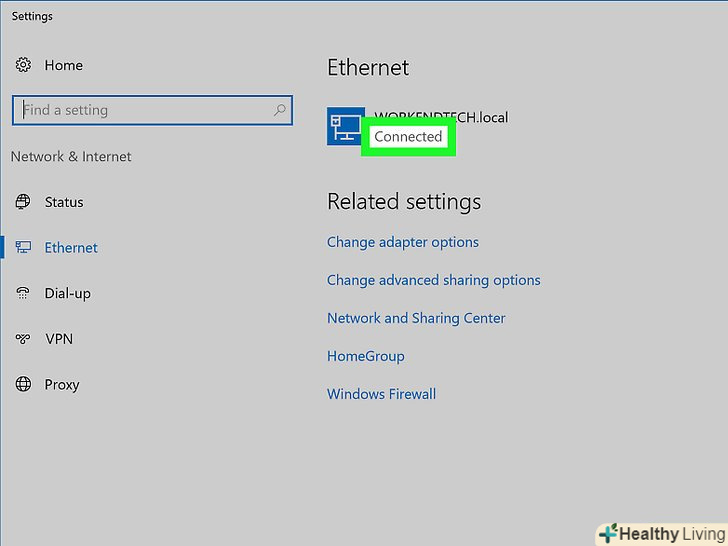Click the VPN icon
The height and width of the screenshot is (546, 728).
[23, 338]
